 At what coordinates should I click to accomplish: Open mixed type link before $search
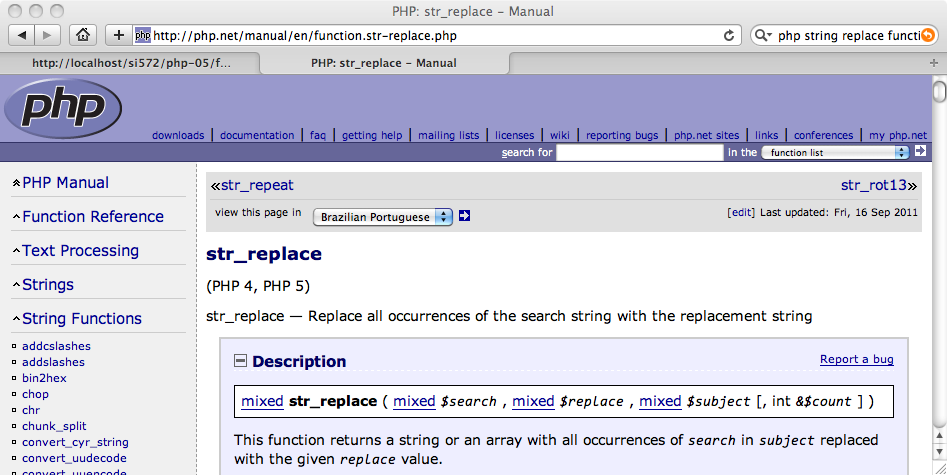414,401
